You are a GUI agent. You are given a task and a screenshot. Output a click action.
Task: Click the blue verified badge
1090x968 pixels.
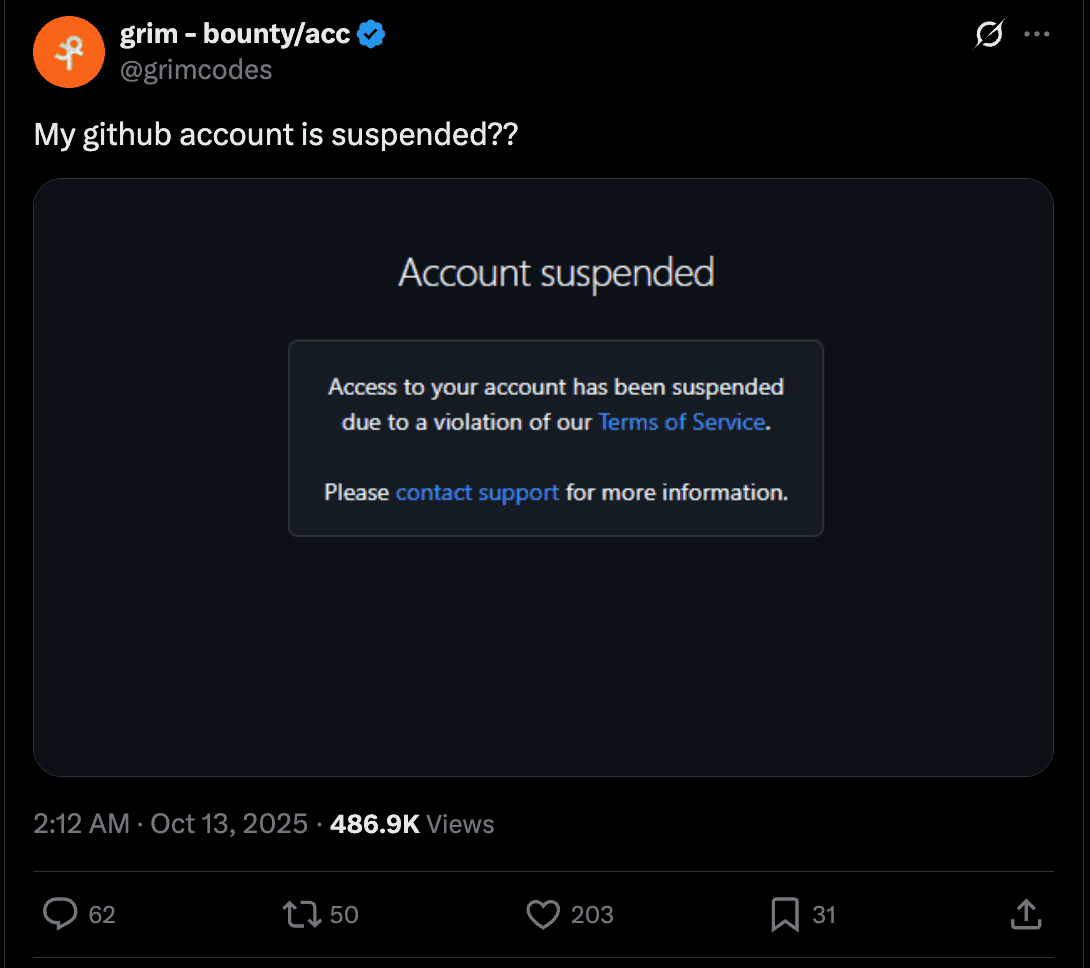(372, 35)
